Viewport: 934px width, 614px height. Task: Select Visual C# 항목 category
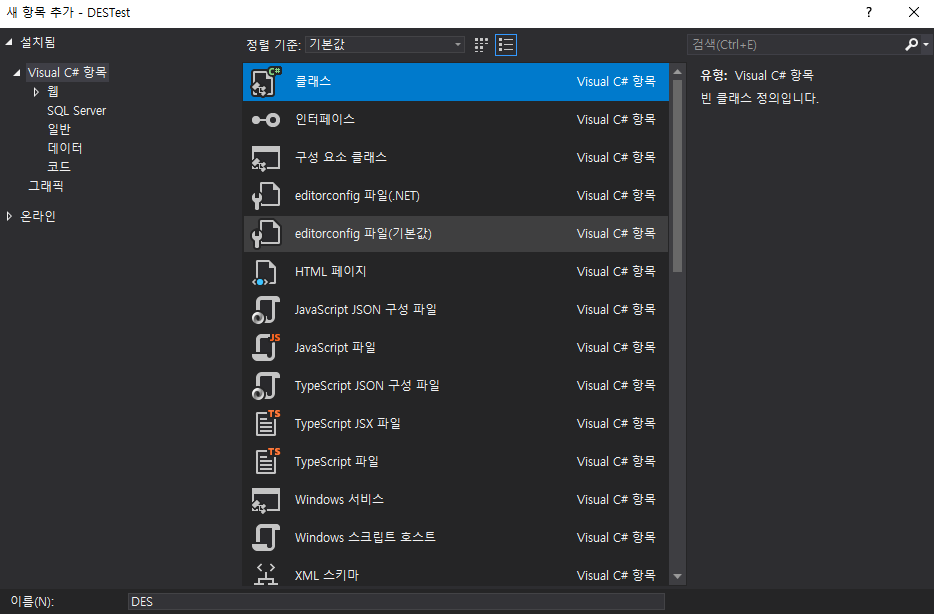click(x=67, y=73)
